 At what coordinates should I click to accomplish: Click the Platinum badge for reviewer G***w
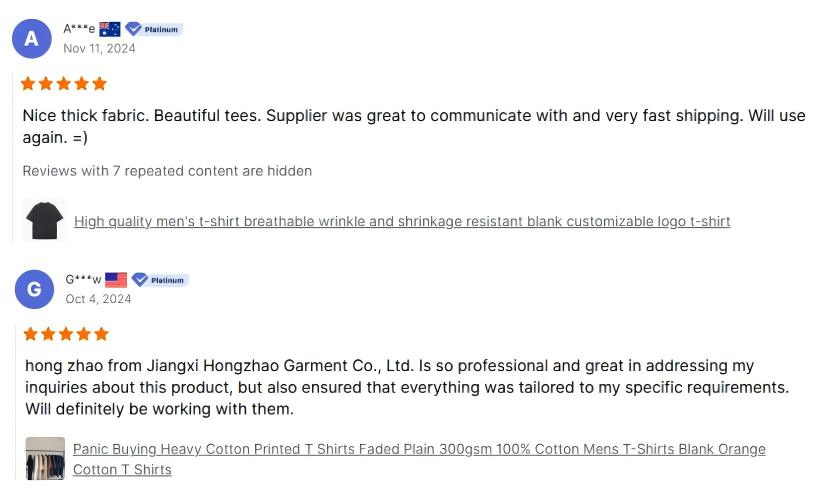point(160,280)
